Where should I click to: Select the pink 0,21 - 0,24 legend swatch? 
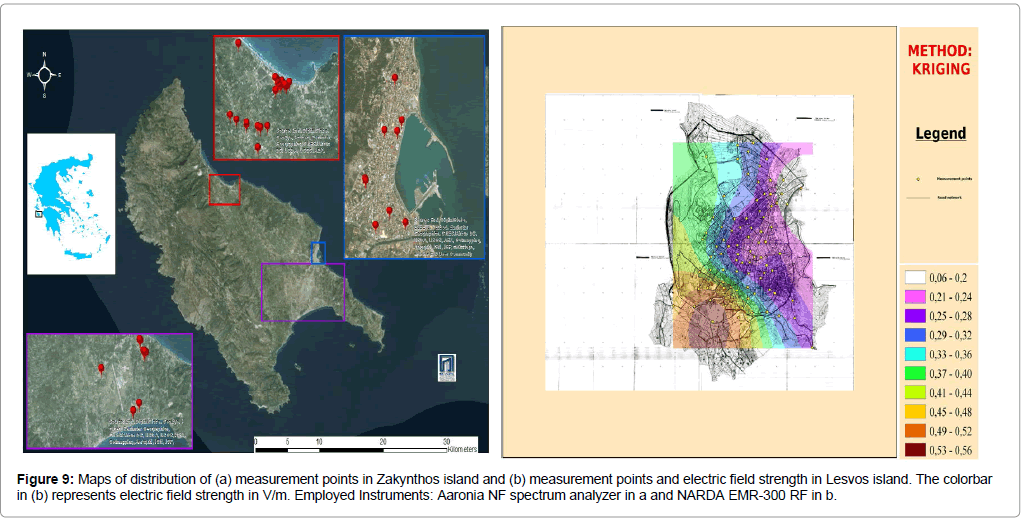coord(915,297)
